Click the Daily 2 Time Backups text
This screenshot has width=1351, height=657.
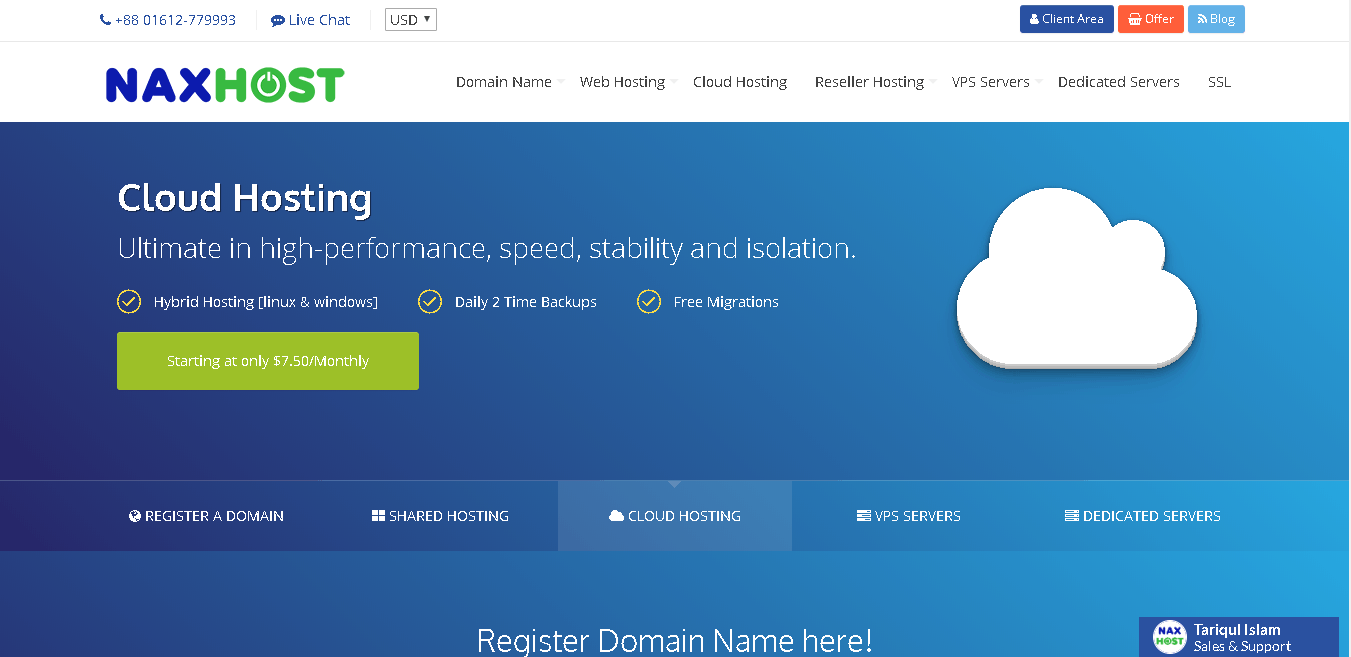526,302
